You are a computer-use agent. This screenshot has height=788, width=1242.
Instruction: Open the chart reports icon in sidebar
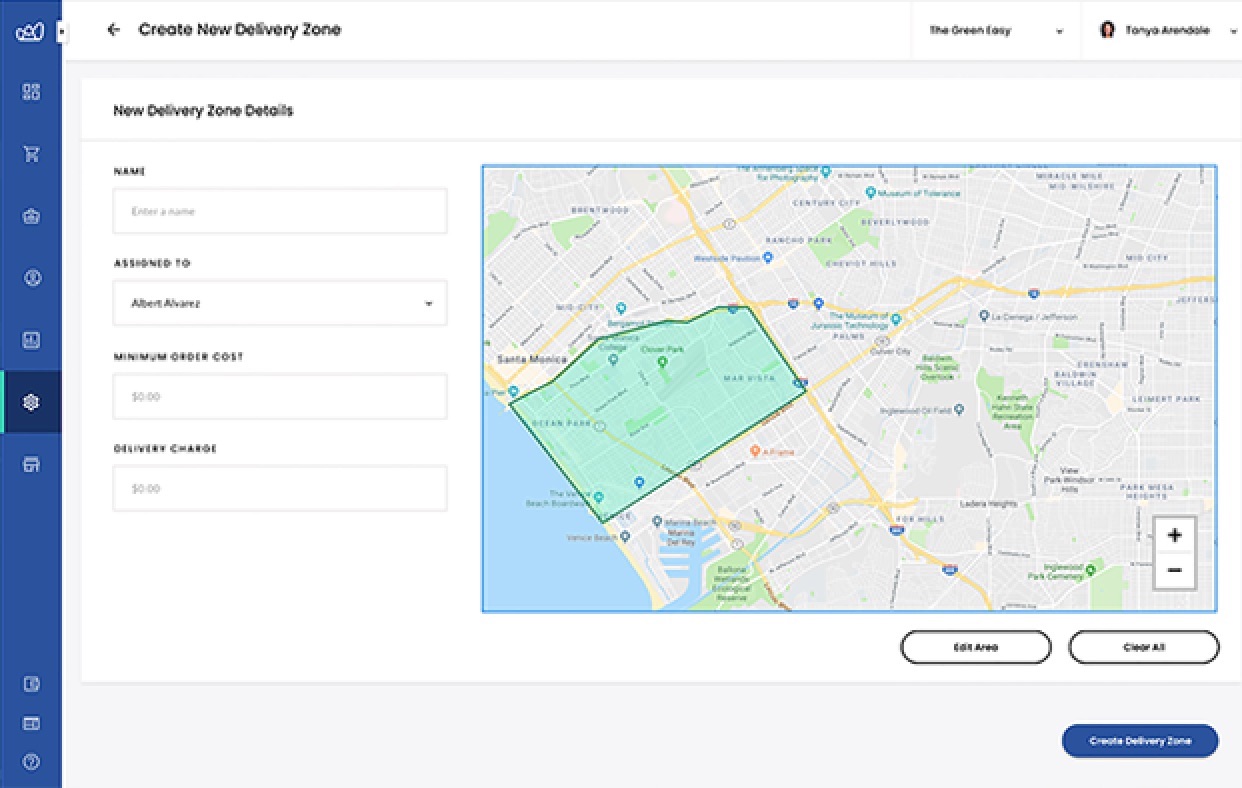[x=31, y=340]
